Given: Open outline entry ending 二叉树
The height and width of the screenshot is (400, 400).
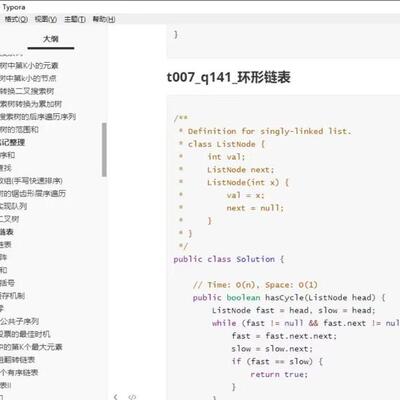Looking at the screenshot, I should [x=10, y=219].
